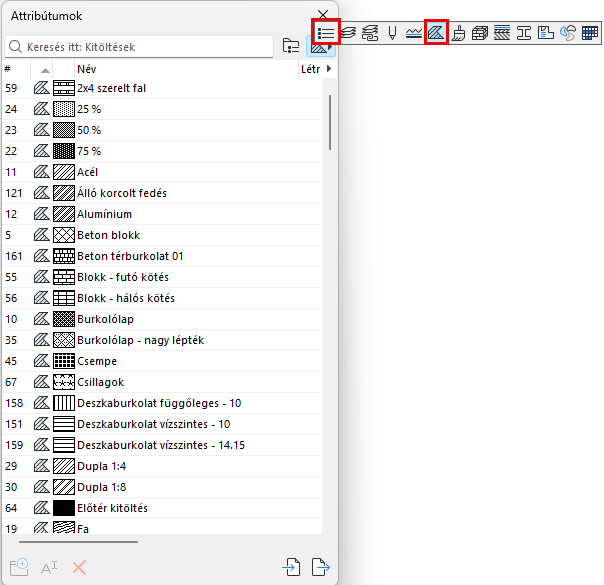
Task: Select the Fa fill row
Action: point(162,527)
